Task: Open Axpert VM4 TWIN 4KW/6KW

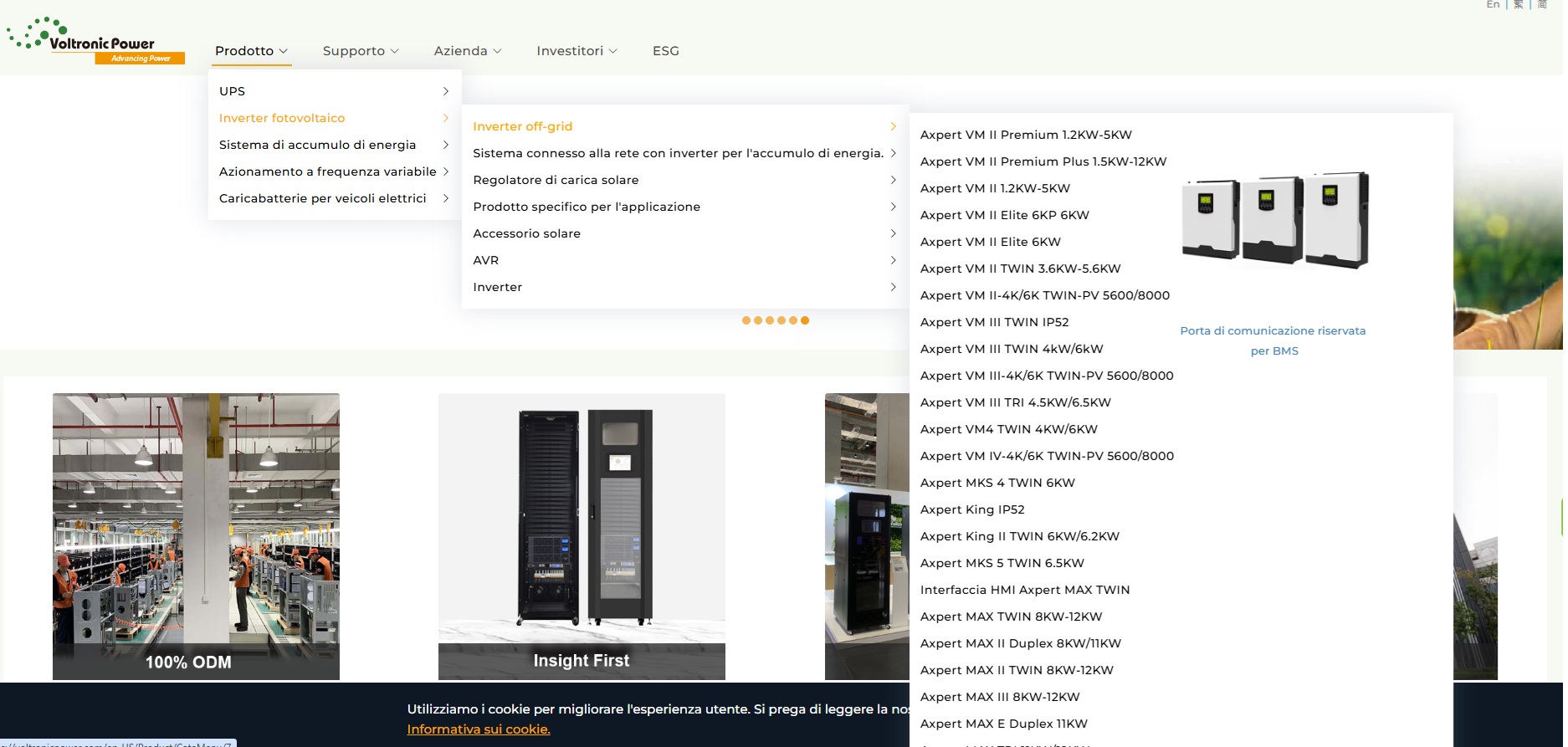Action: pos(1009,429)
